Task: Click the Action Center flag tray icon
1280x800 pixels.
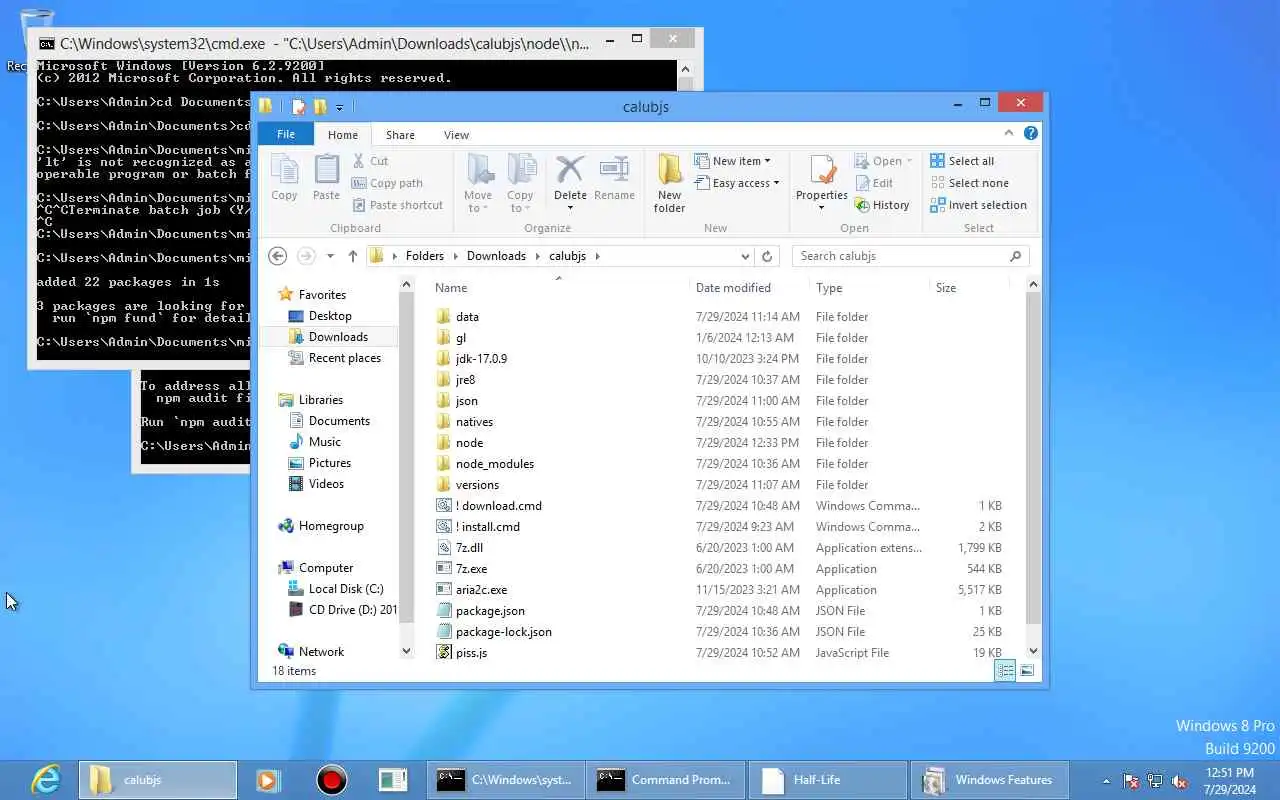Action: tap(1131, 781)
